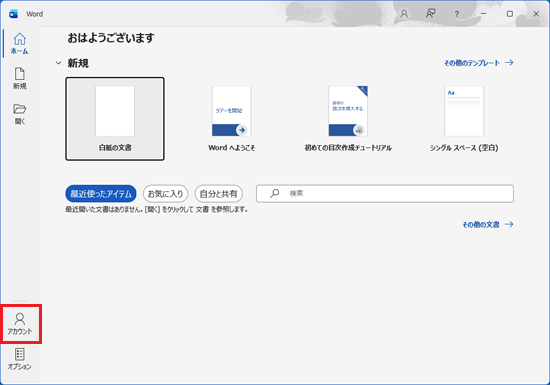
Task: Open 初めての目次作成チュートリアル template
Action: tap(348, 119)
